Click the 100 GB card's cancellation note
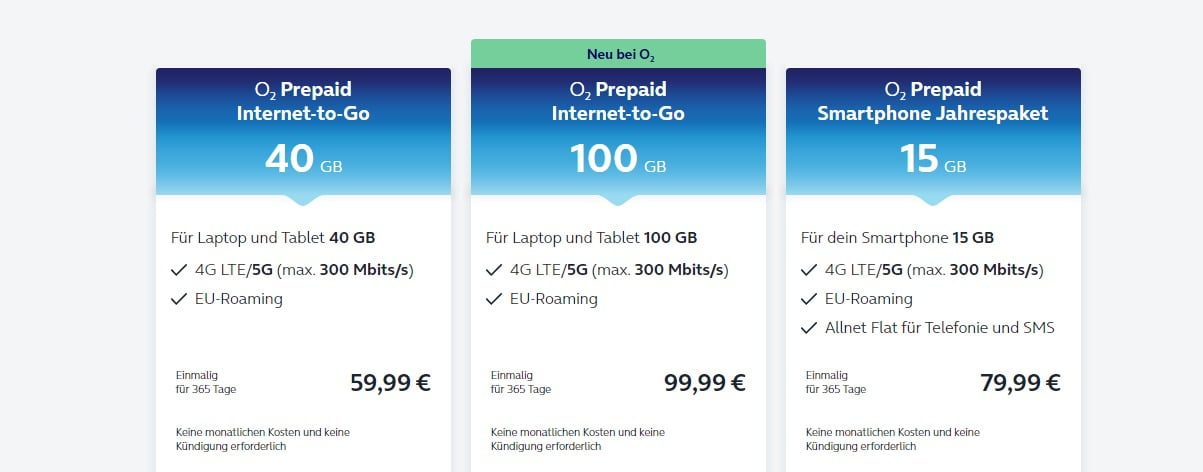The image size is (1203, 472). pos(578,439)
